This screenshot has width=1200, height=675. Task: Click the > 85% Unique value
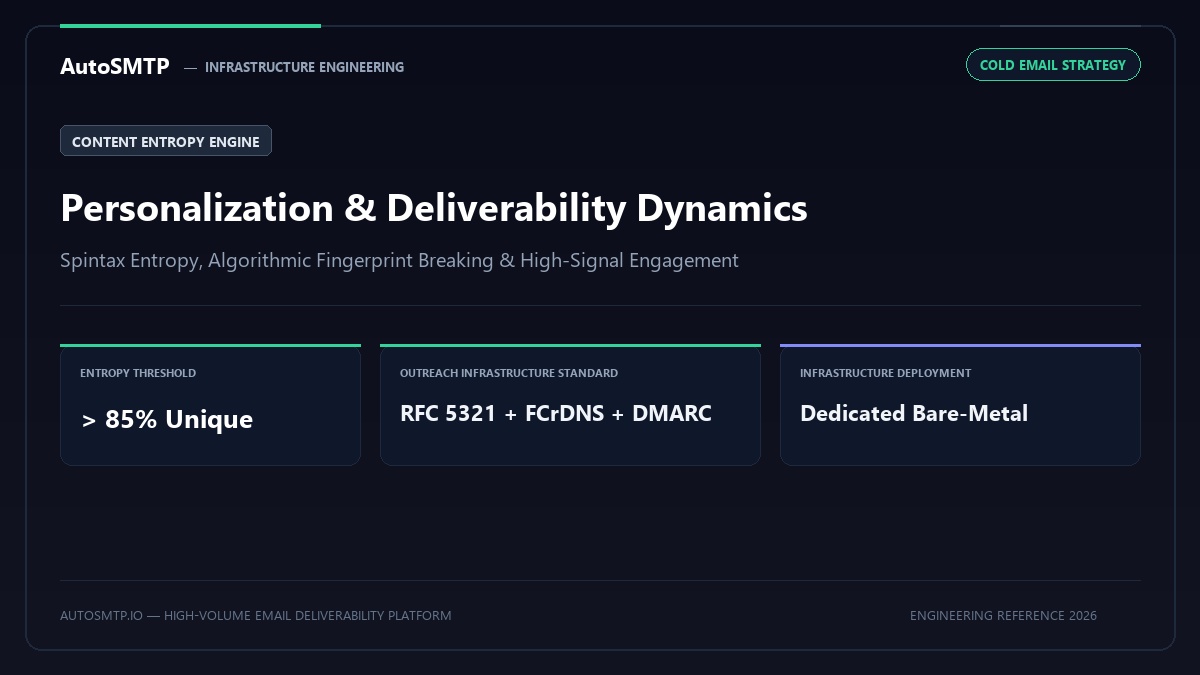pyautogui.click(x=167, y=419)
